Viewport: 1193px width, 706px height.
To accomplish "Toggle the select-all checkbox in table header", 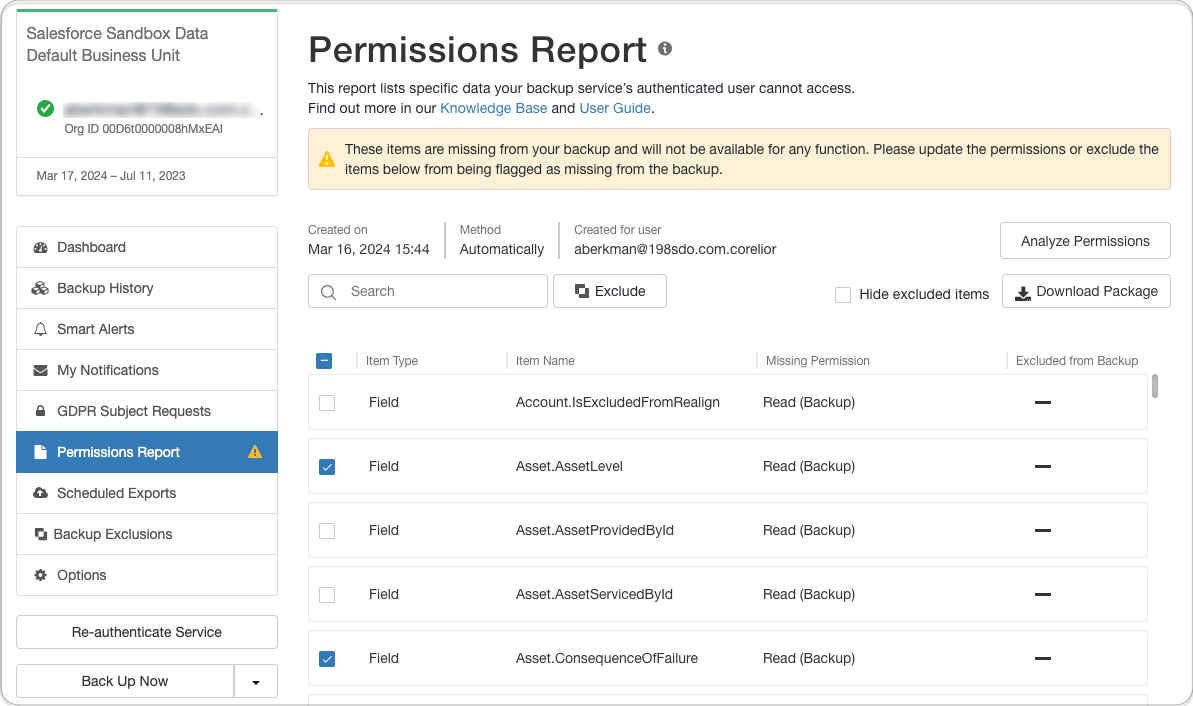I will coord(324,361).
